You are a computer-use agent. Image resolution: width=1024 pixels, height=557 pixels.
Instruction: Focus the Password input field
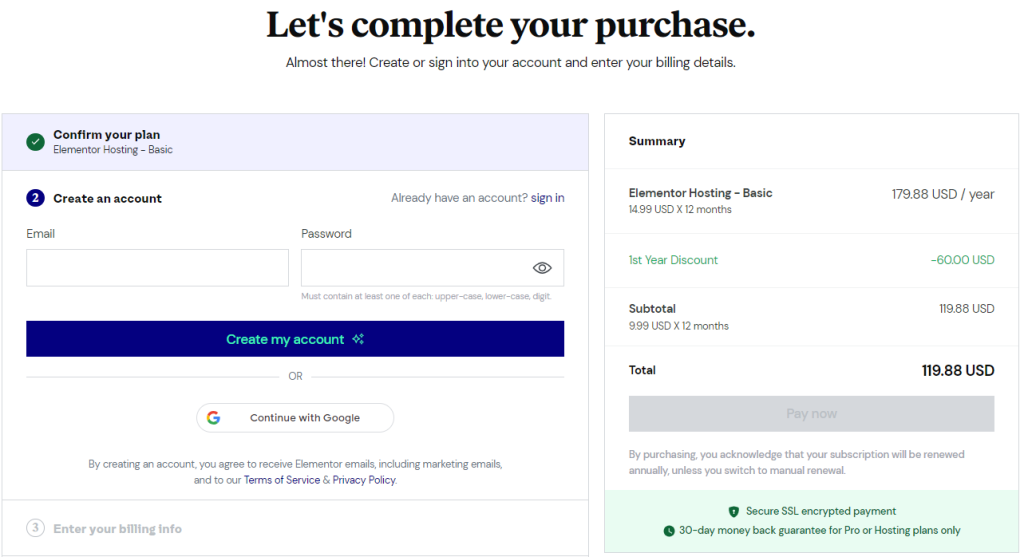coord(432,268)
